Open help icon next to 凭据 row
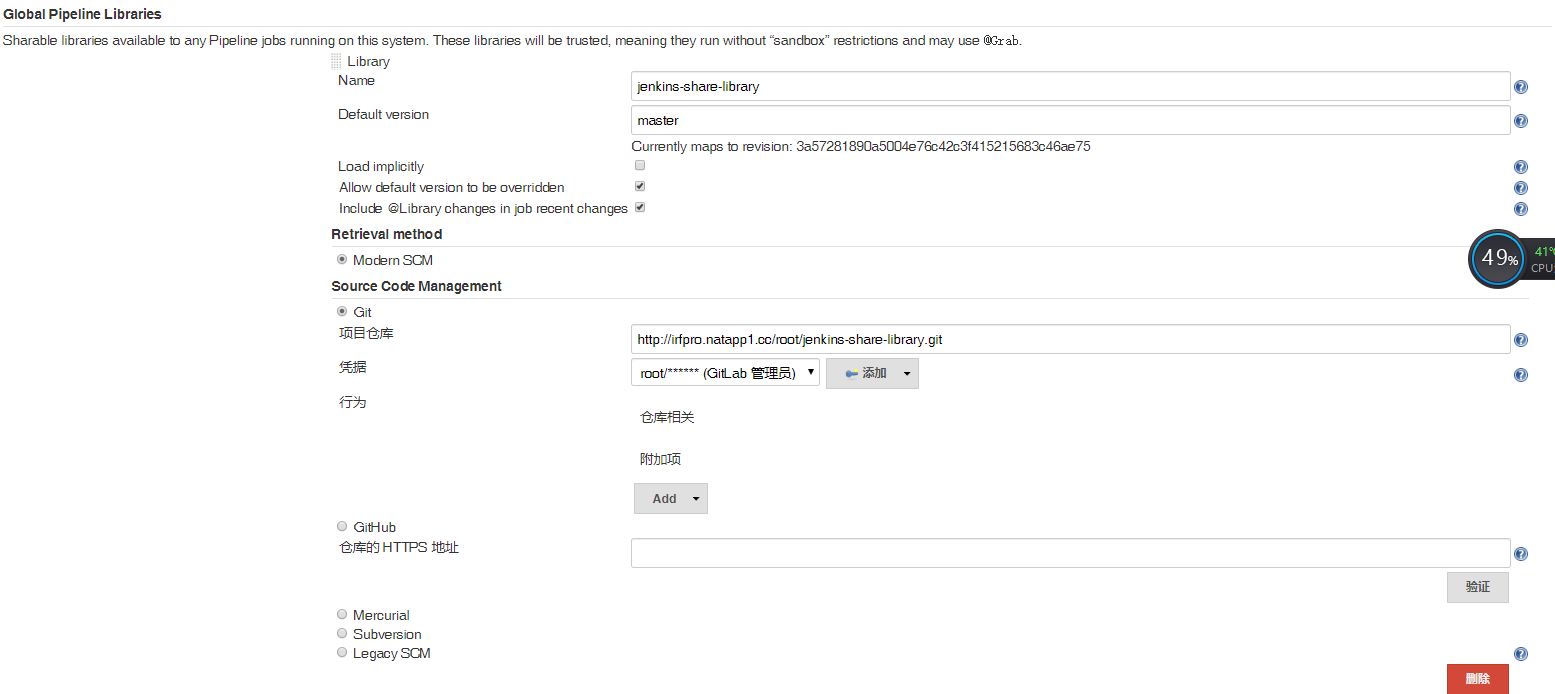1555x694 pixels. pyautogui.click(x=1521, y=375)
